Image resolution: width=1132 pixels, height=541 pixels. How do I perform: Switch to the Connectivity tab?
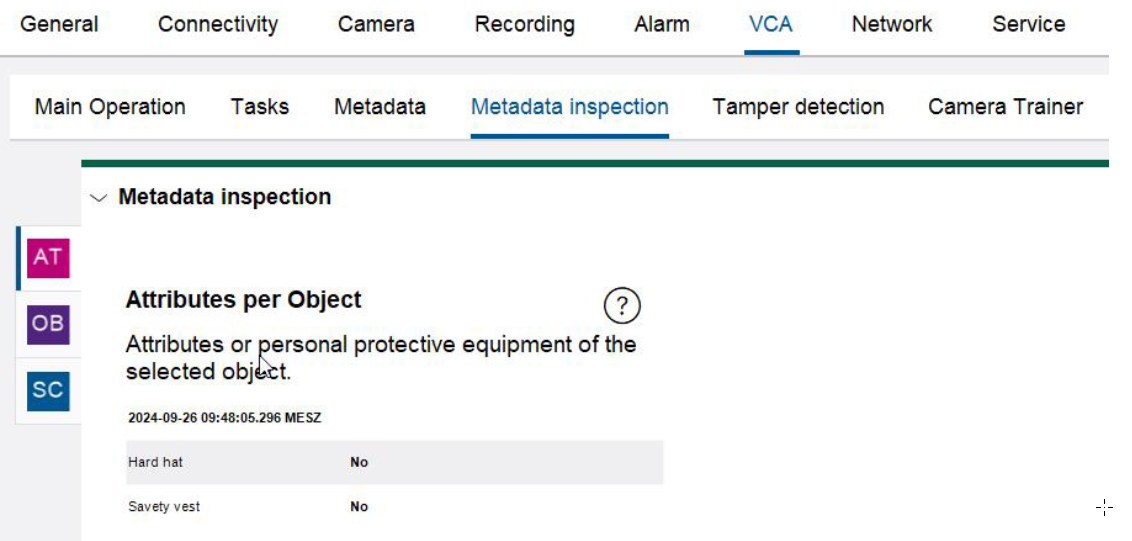click(x=218, y=25)
